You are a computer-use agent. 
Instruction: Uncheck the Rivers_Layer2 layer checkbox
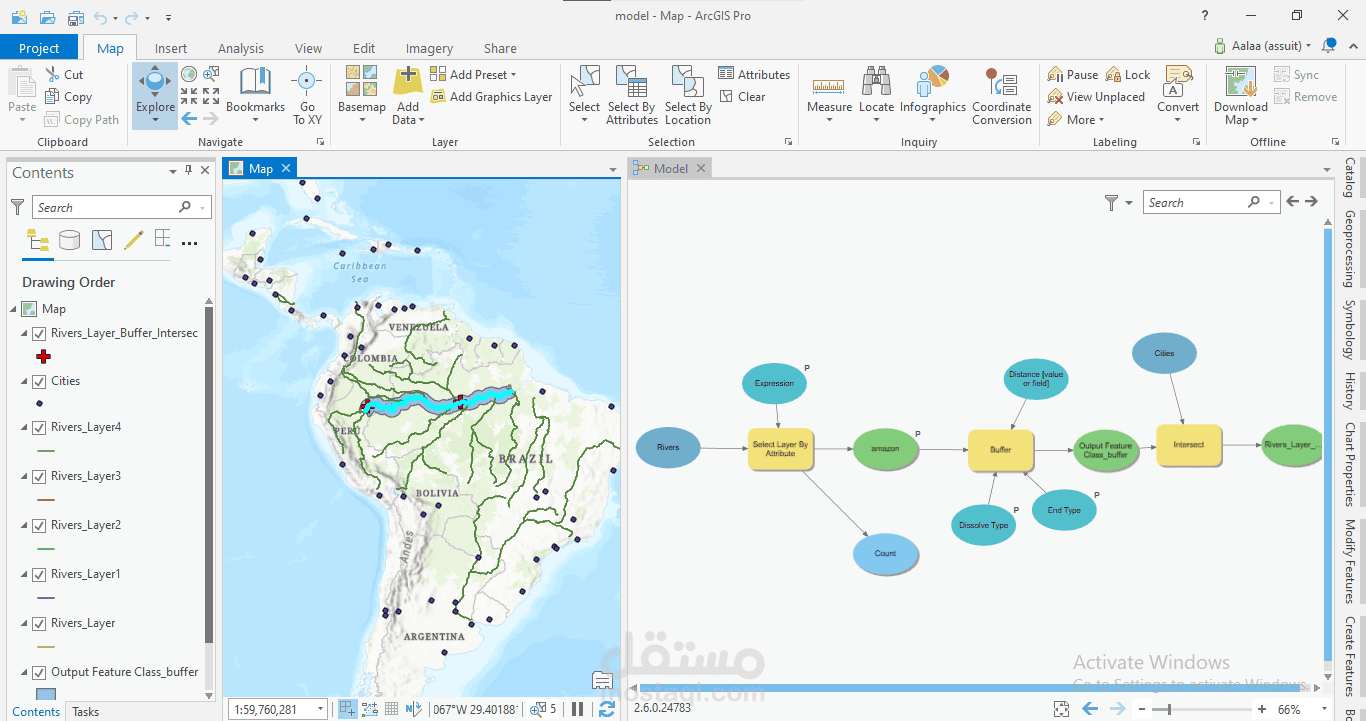pos(39,526)
